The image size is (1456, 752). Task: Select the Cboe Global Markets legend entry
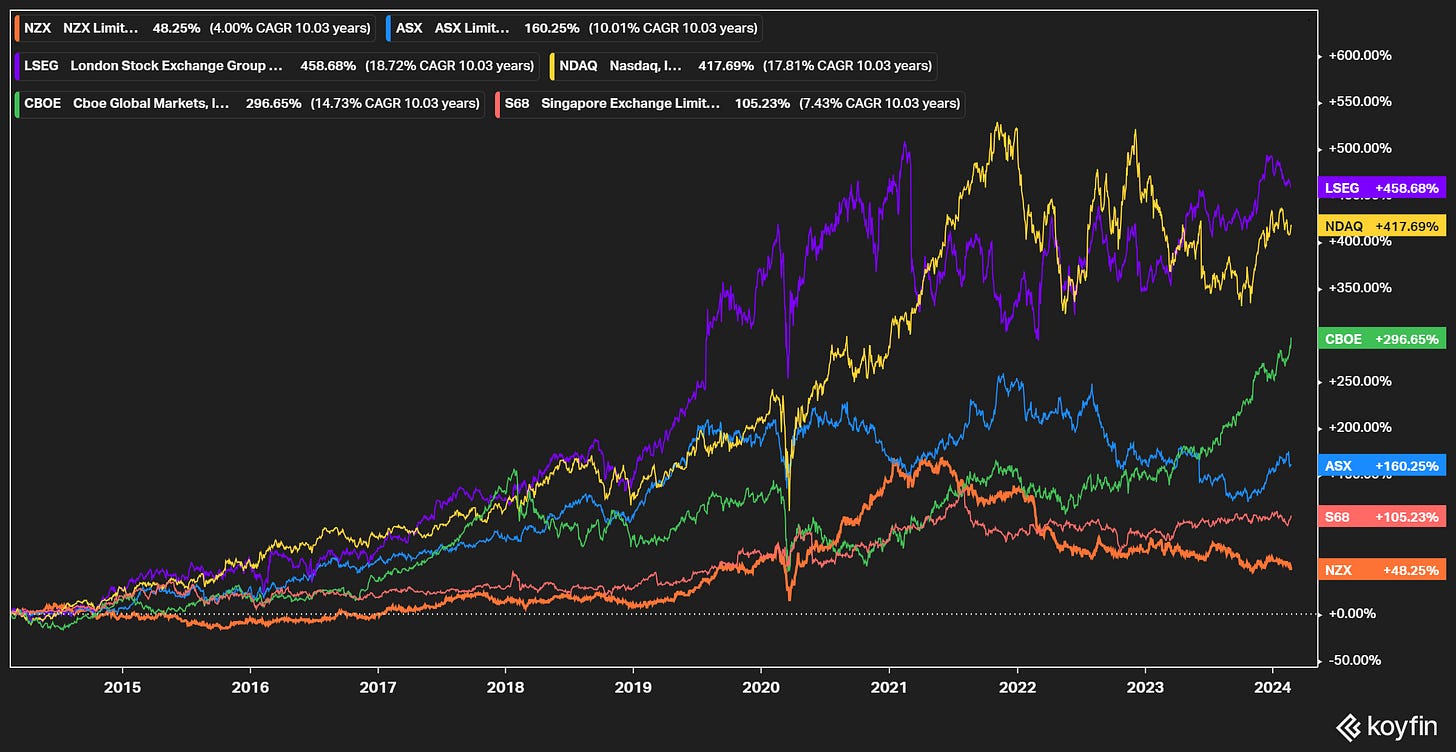(x=250, y=103)
